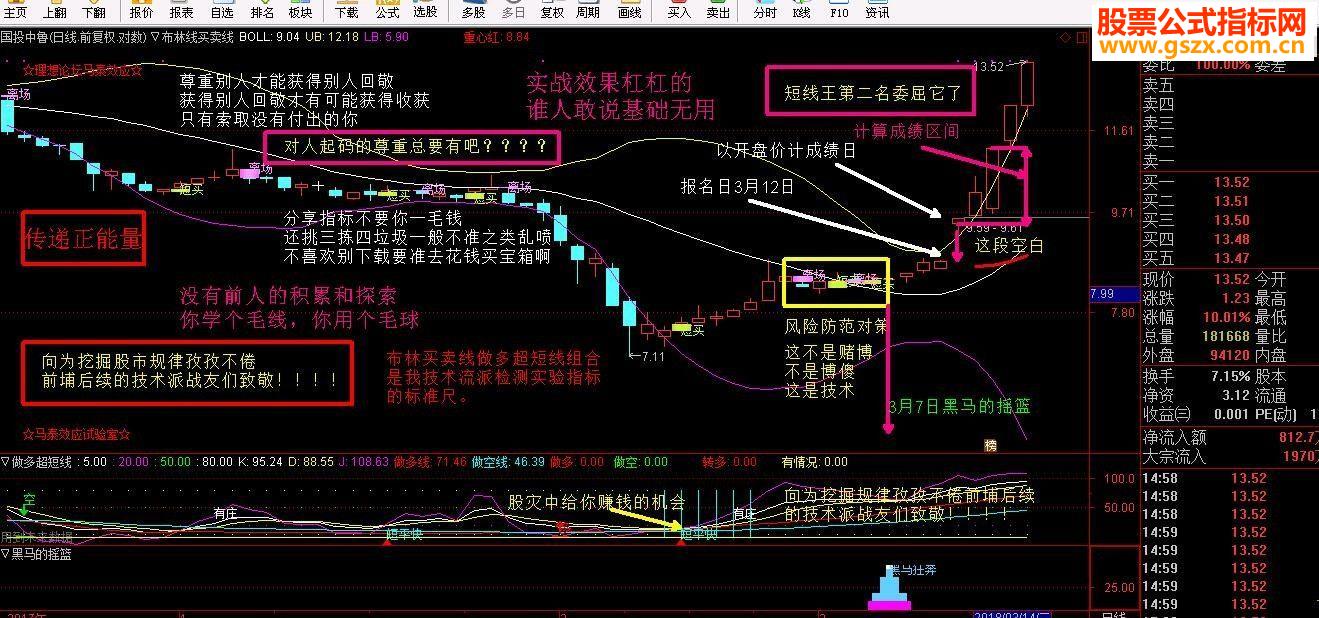Click the 收益(三) 0.001 value
1319x618 pixels.
[1231, 414]
